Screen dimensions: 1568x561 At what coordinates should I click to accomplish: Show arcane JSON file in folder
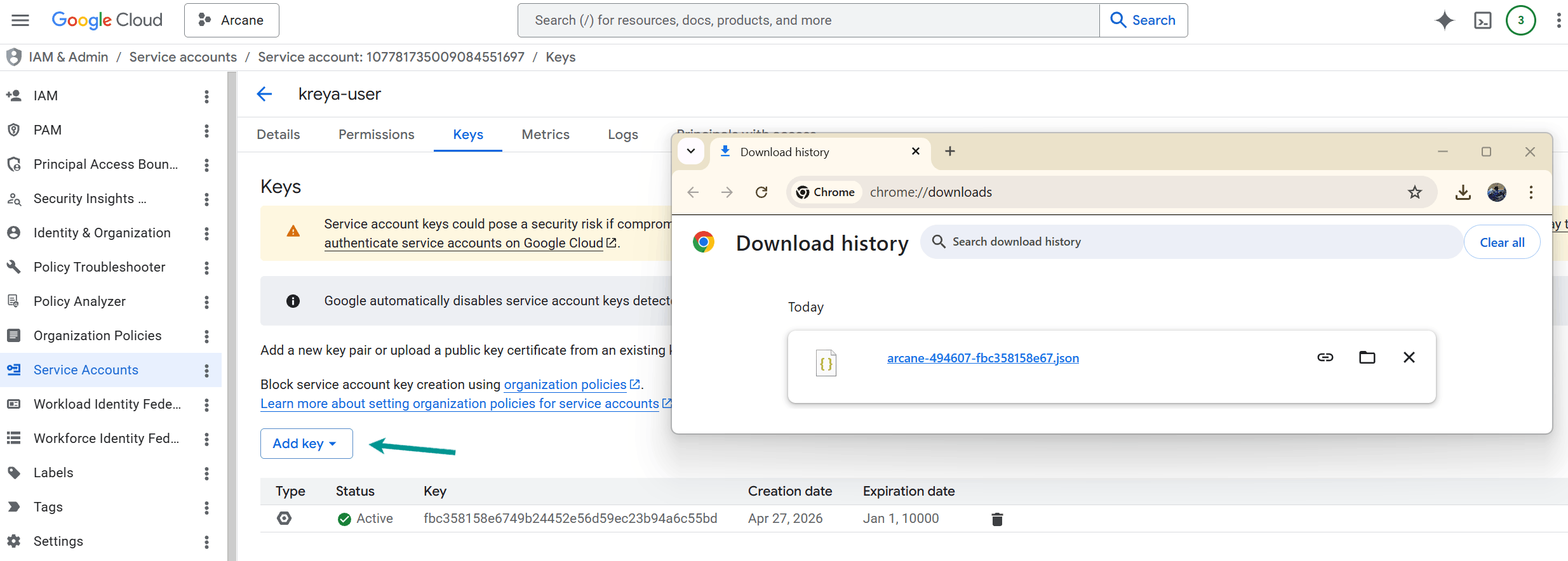(1367, 358)
